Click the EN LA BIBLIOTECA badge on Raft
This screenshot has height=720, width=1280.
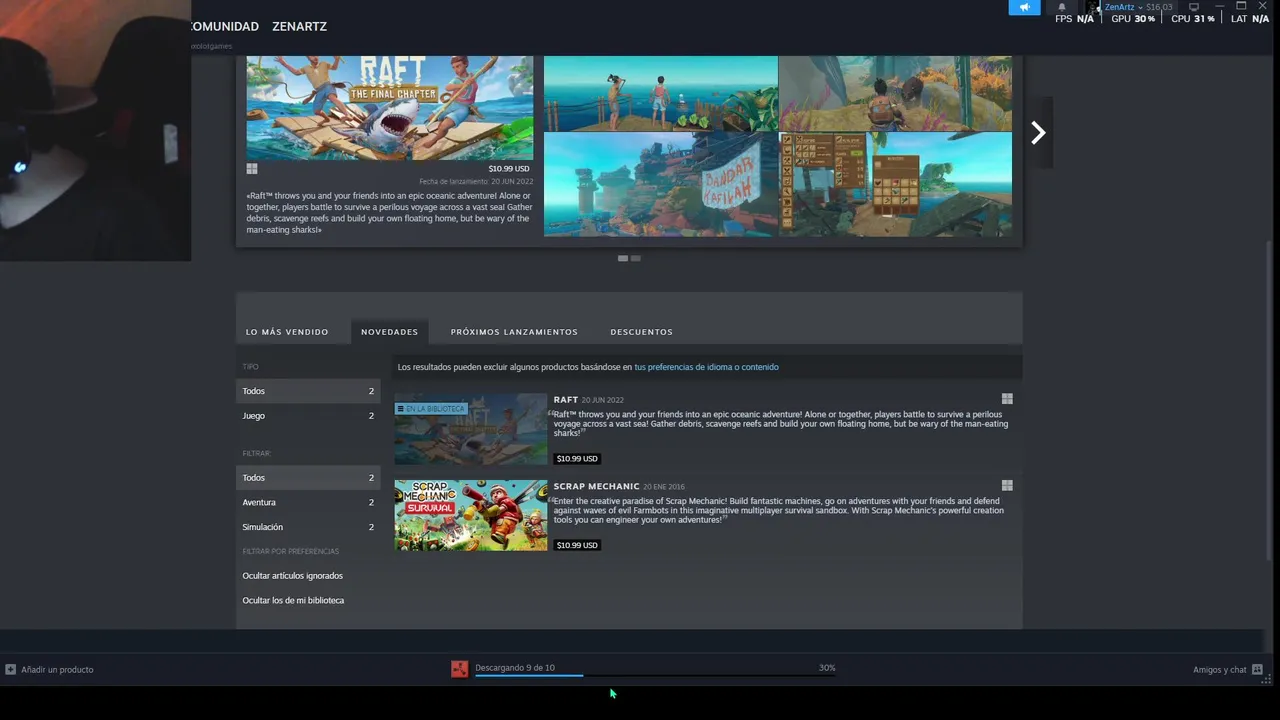pos(431,409)
